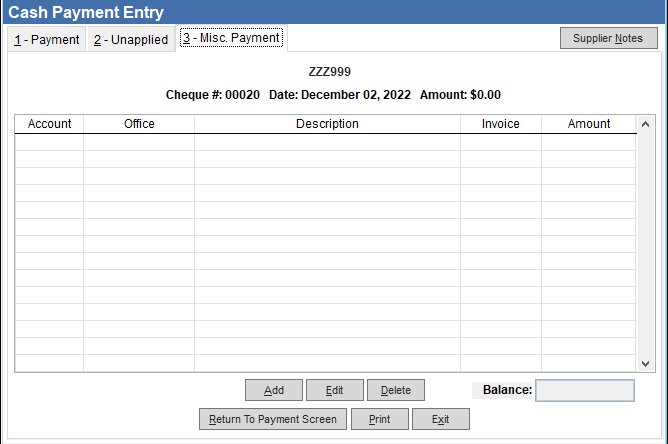Click Return To Payment Screen
The height and width of the screenshot is (444, 668).
point(273,419)
